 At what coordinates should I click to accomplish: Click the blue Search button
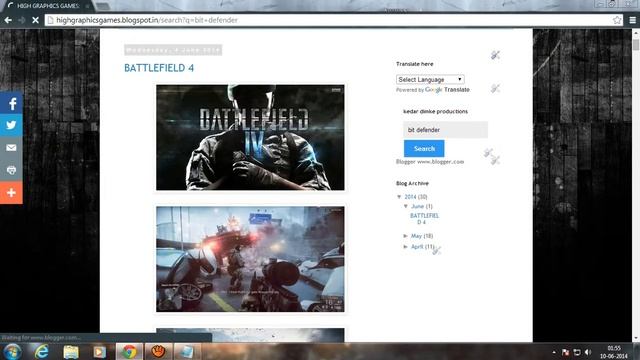424,149
